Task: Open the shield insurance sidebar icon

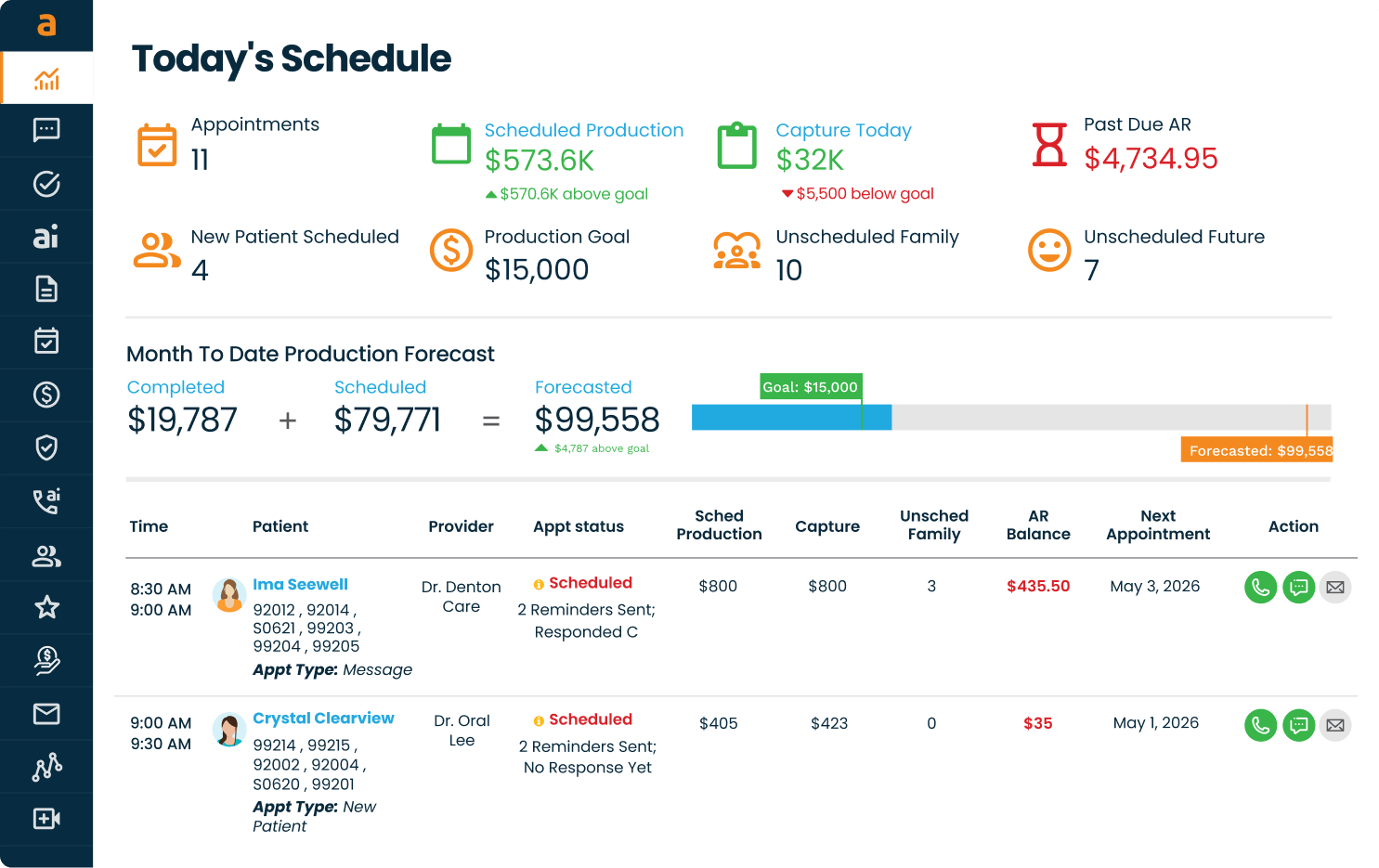Action: click(46, 447)
